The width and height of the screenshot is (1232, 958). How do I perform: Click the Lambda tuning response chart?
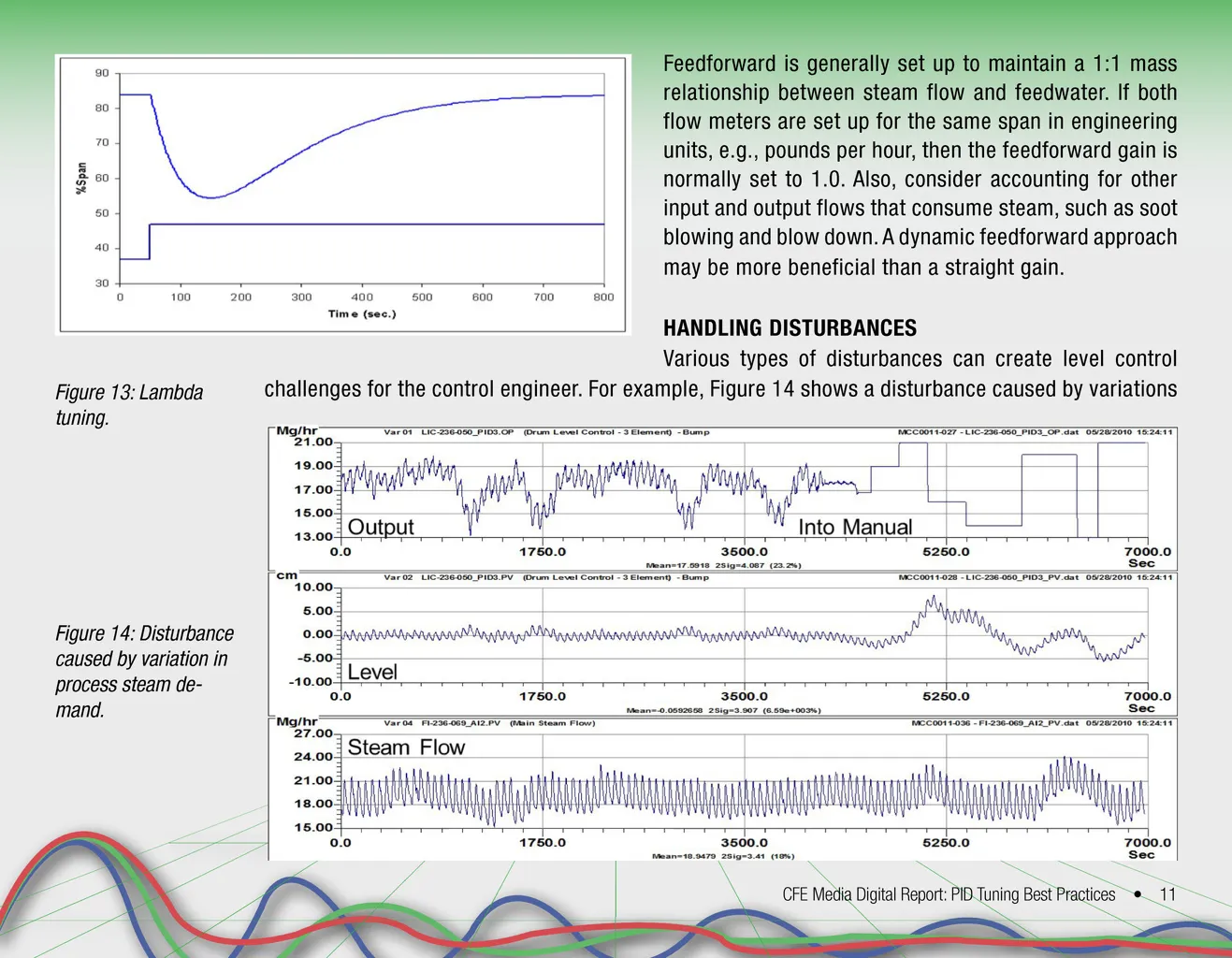(342, 194)
